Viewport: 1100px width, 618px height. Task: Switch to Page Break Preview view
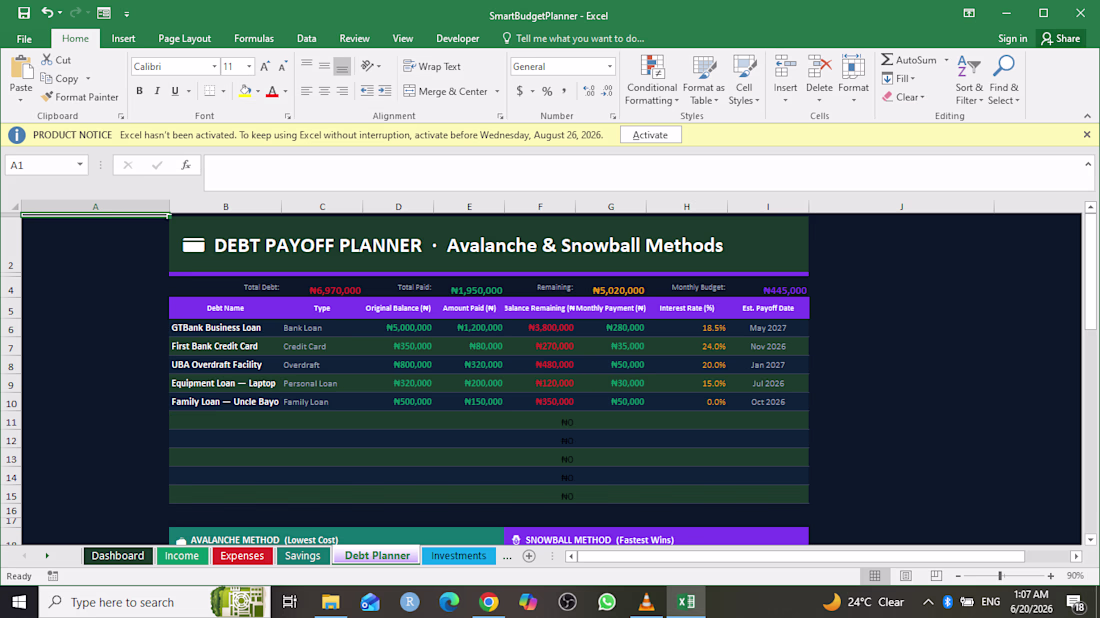click(x=936, y=576)
